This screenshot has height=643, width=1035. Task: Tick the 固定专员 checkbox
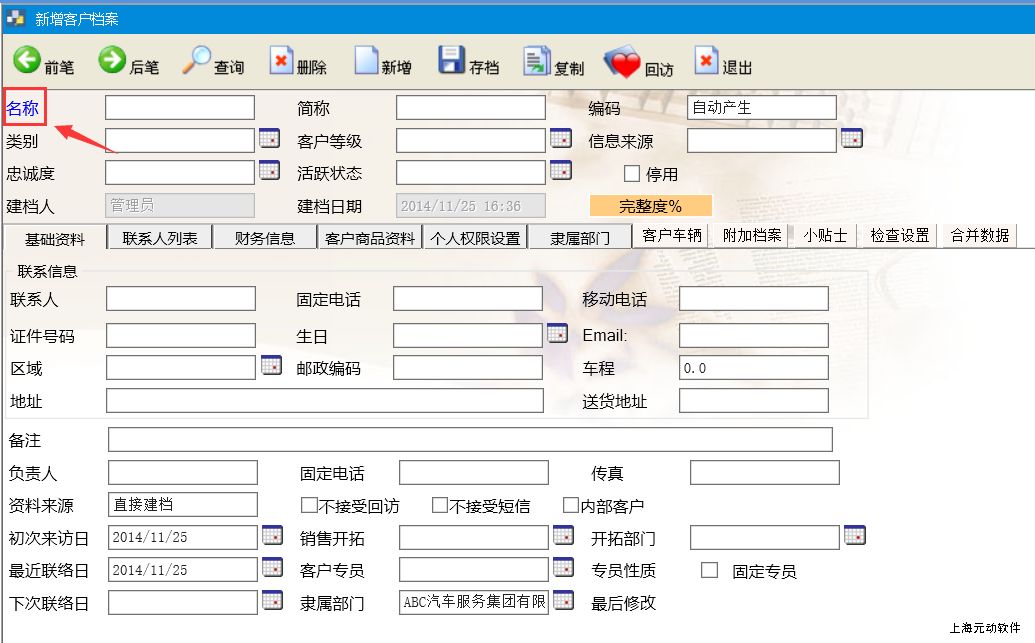(710, 570)
